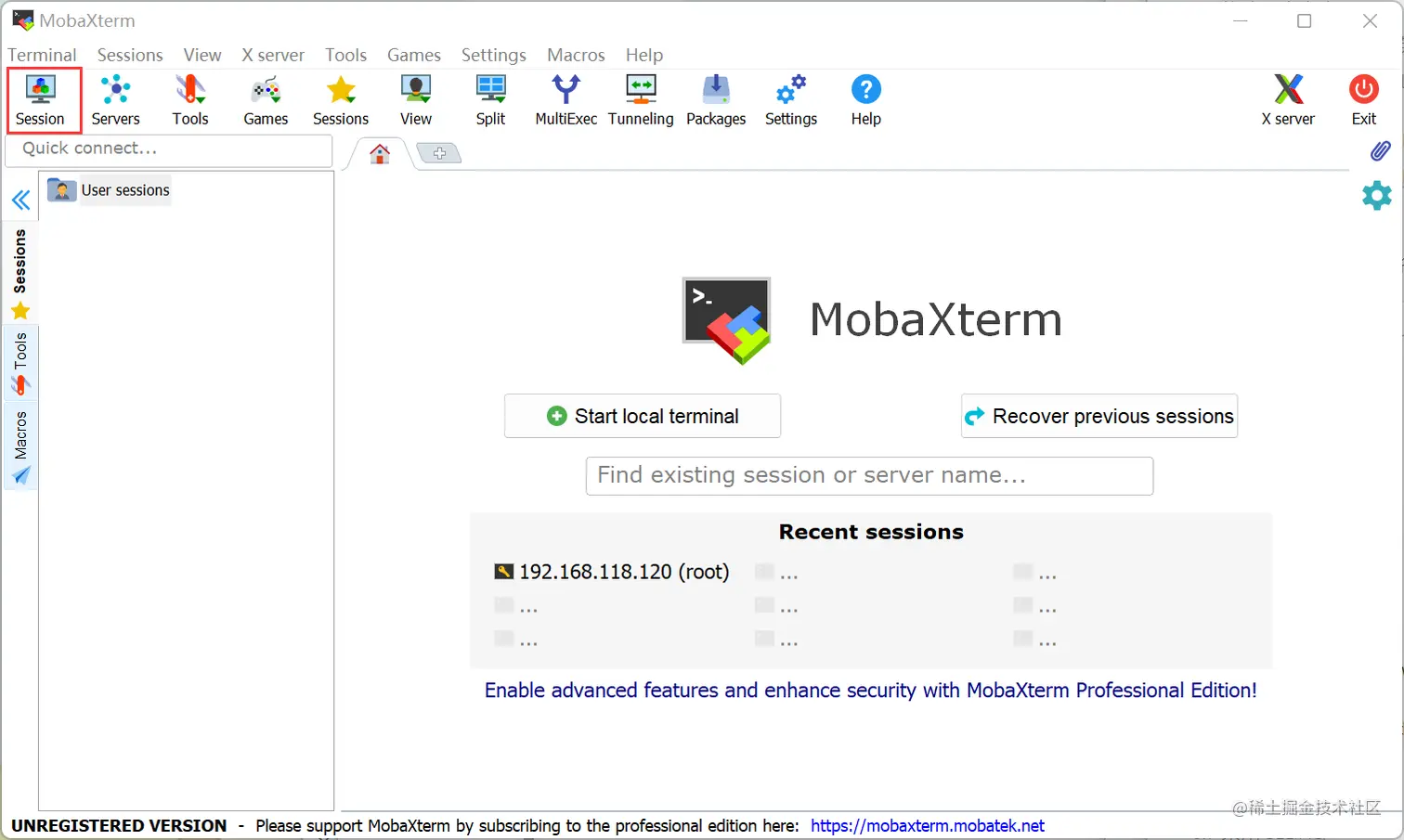Open the Sessions menu in menu bar

click(x=130, y=55)
